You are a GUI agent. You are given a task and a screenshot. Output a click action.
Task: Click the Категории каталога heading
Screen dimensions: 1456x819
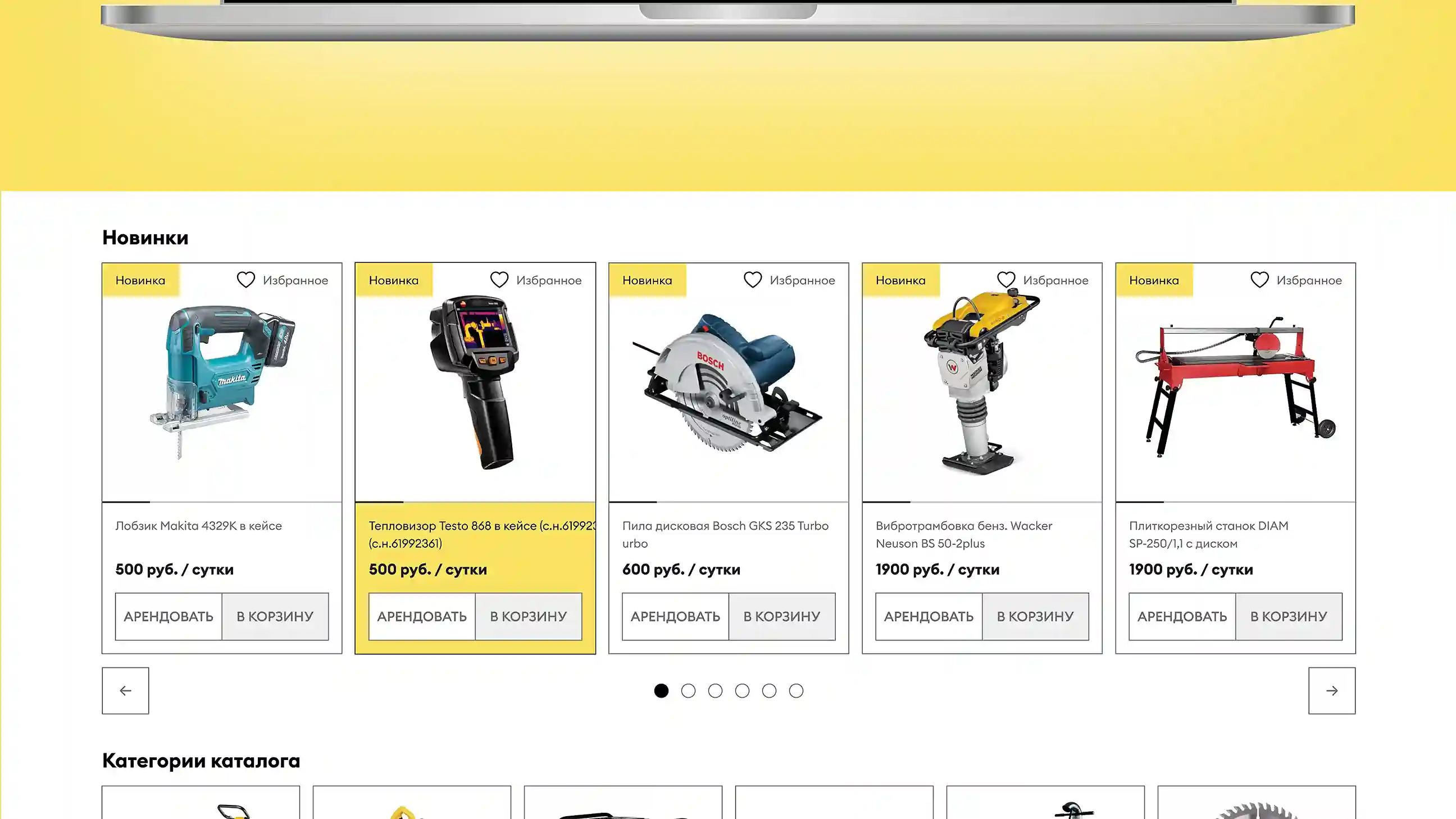coord(201,761)
